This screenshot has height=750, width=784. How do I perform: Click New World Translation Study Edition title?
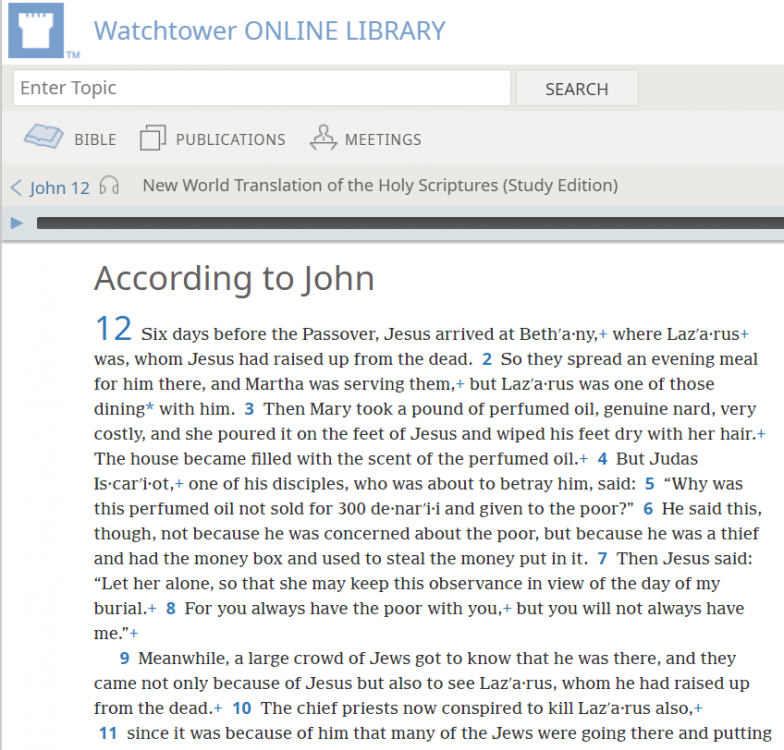click(380, 186)
